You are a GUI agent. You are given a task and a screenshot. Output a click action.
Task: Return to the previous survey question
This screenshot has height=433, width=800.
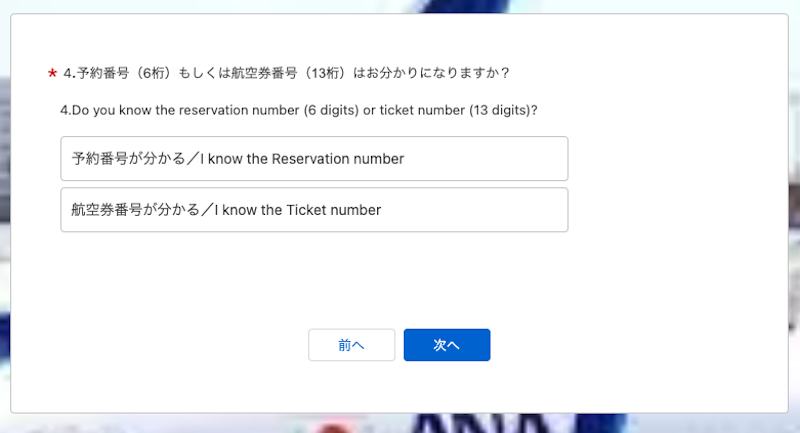click(x=352, y=345)
